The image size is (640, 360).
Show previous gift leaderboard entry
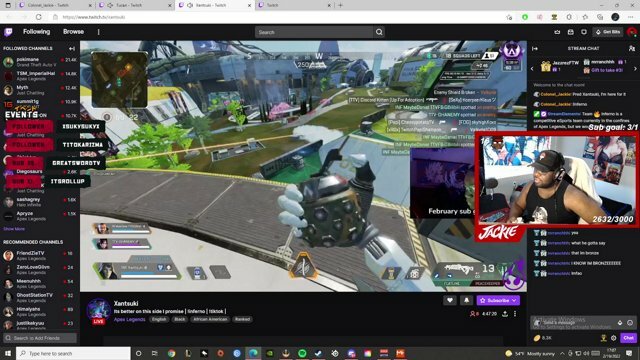532,69
